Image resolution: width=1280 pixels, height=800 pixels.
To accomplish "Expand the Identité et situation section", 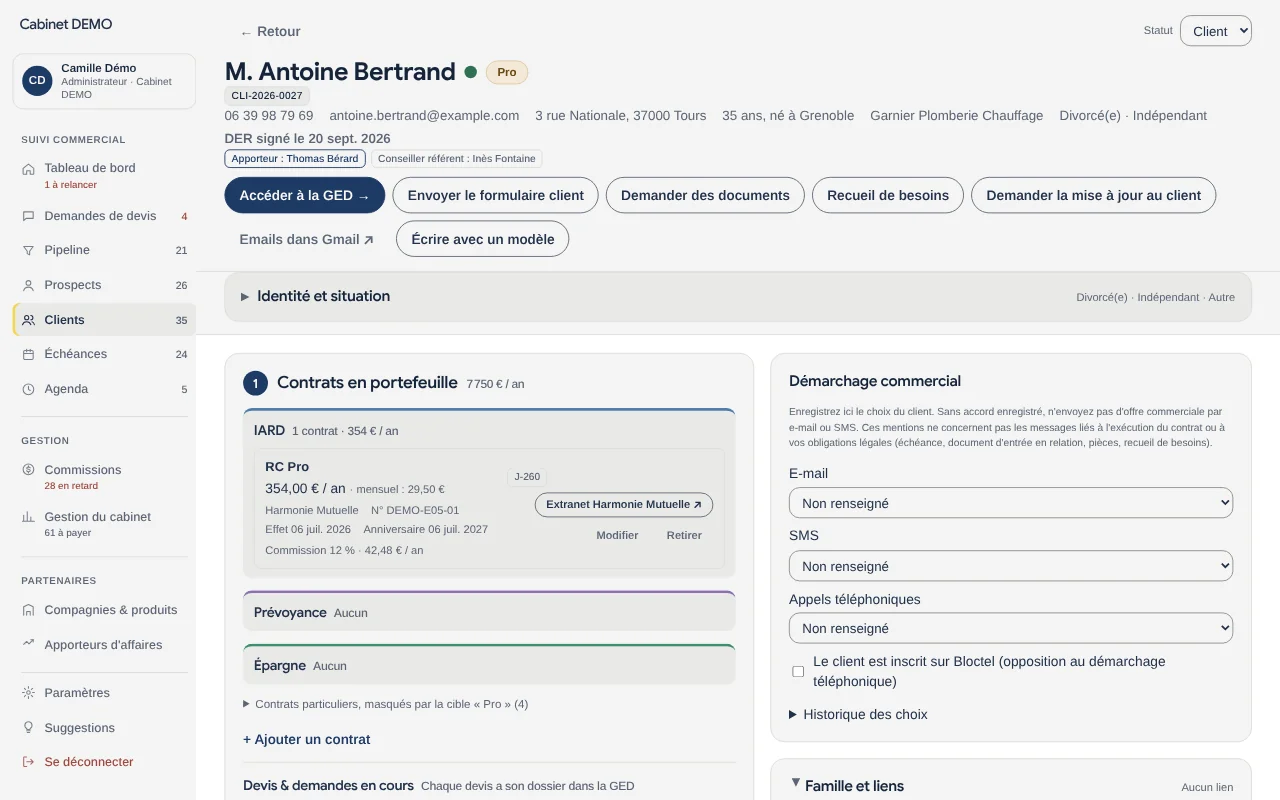I will tap(738, 297).
